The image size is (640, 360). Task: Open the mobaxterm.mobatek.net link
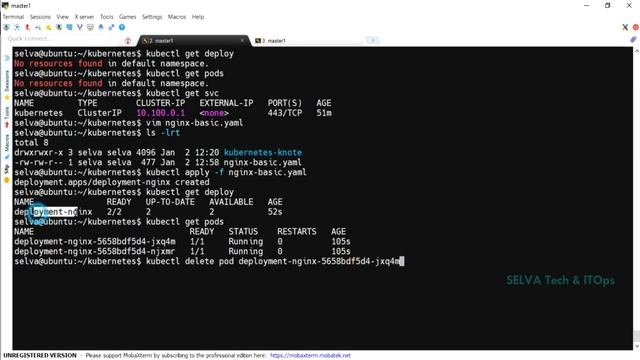[x=310, y=356]
